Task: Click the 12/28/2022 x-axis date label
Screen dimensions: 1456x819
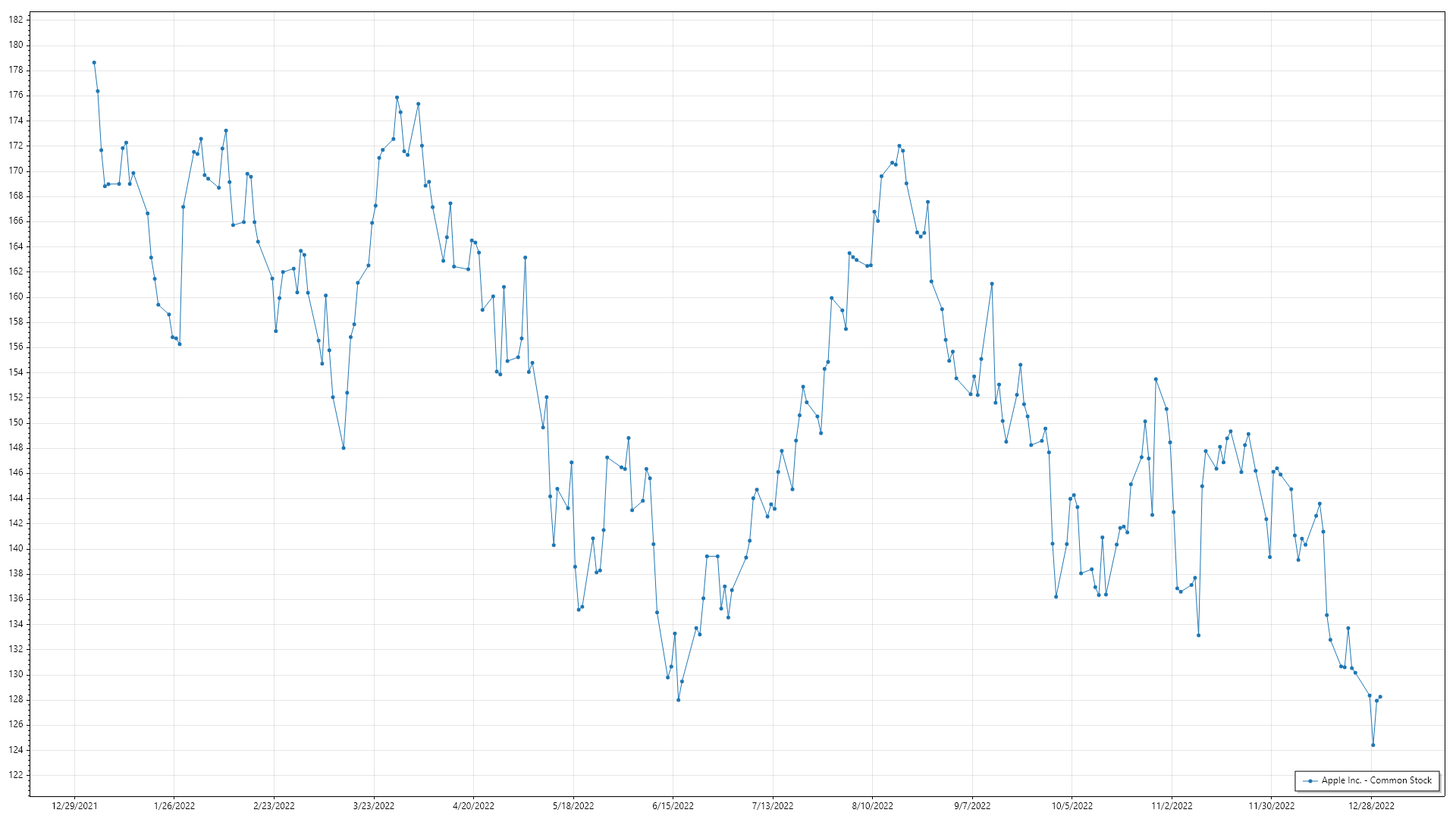Action: point(1371,805)
